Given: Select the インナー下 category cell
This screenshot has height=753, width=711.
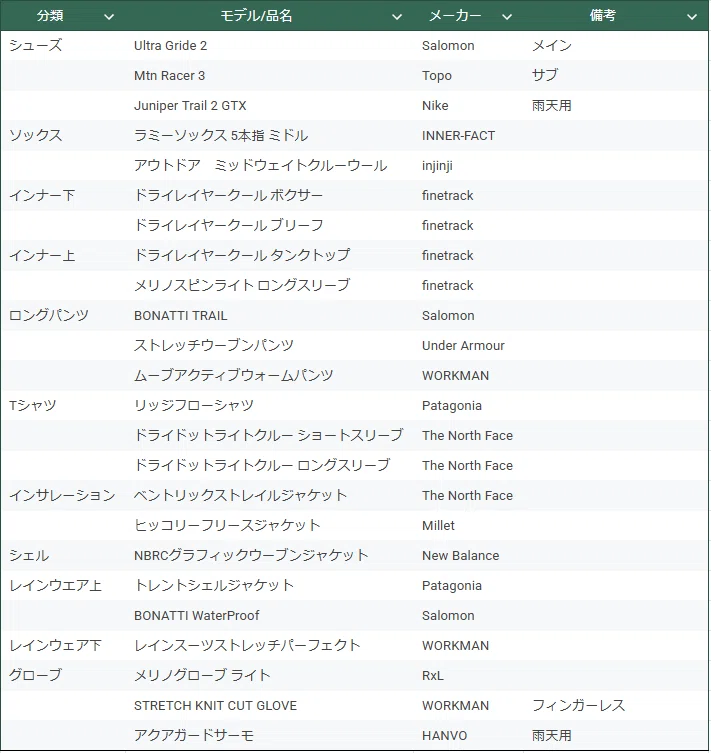Looking at the screenshot, I should (x=42, y=195).
